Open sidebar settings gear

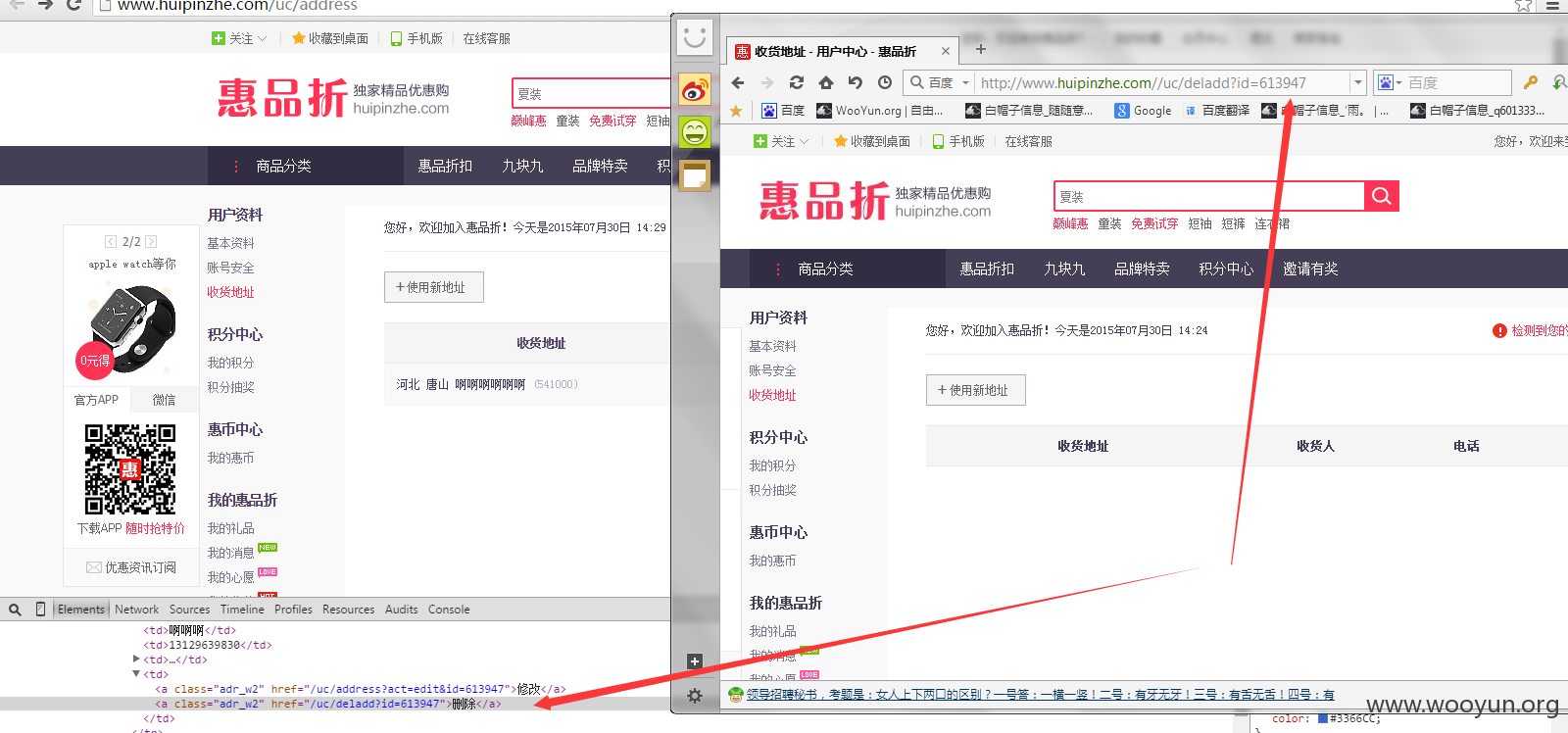click(695, 696)
